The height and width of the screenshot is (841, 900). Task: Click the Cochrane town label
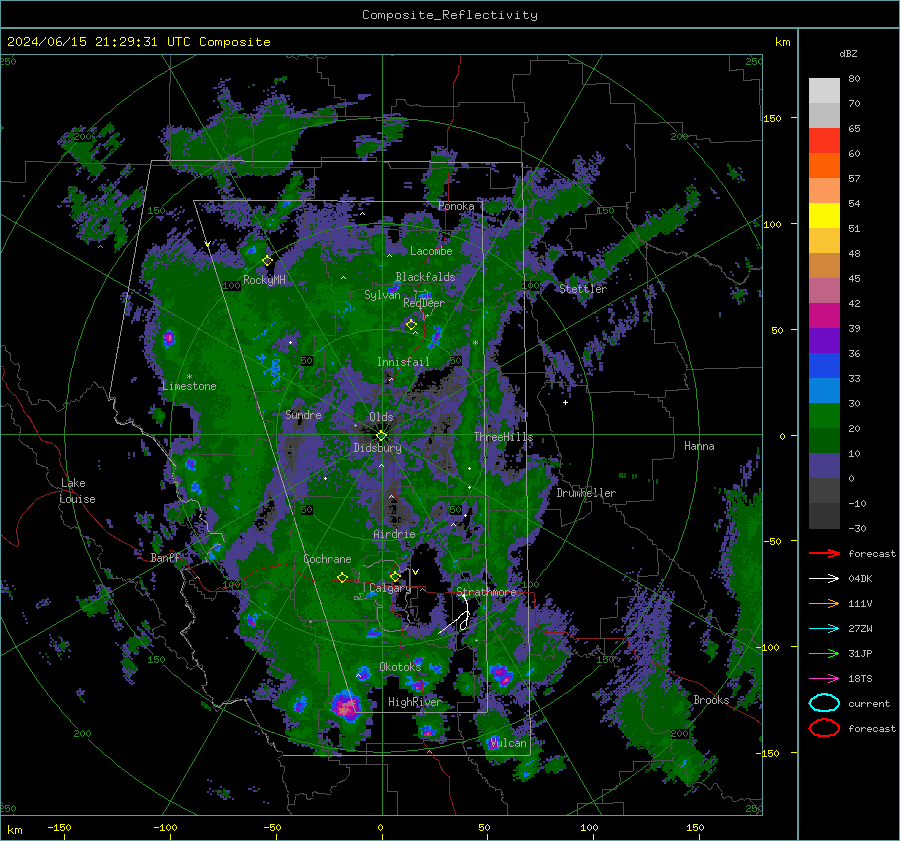[x=327, y=559]
